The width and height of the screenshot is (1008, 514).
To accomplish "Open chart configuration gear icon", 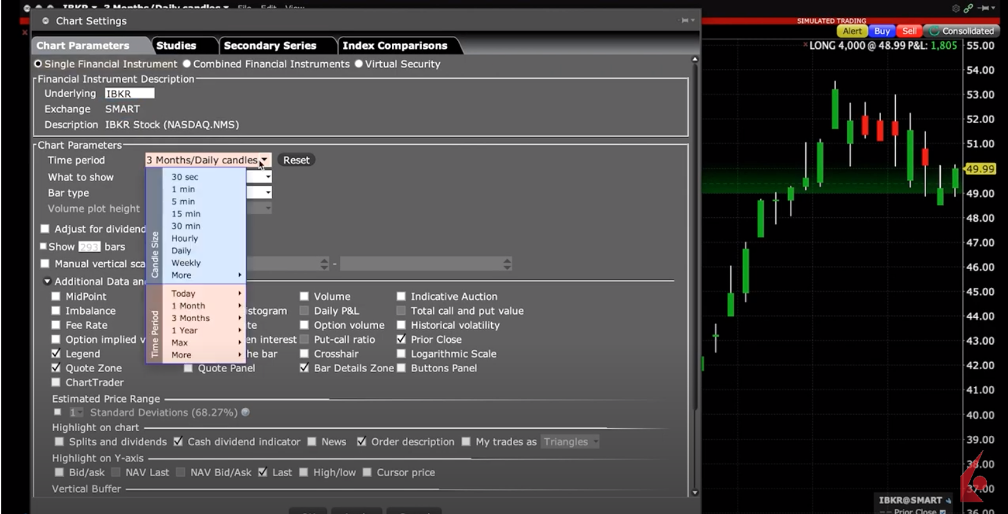I will (x=955, y=8).
